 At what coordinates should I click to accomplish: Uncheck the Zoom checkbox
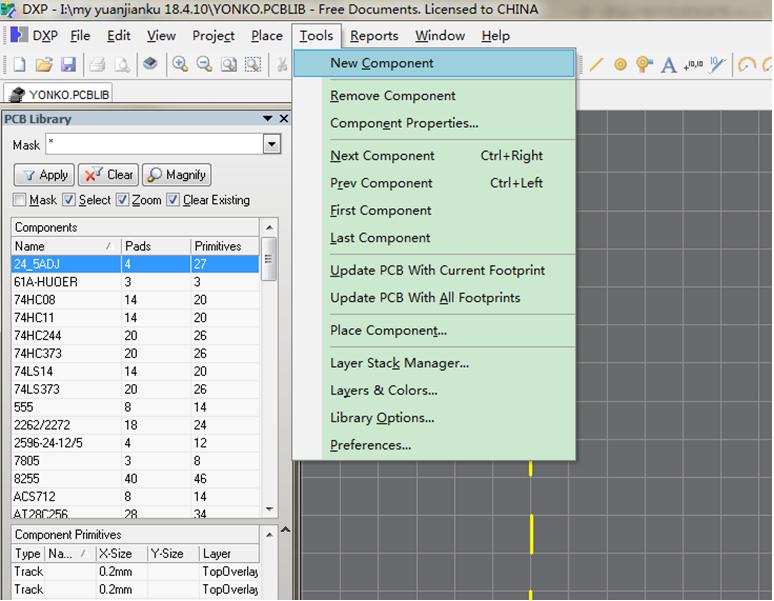[122, 200]
